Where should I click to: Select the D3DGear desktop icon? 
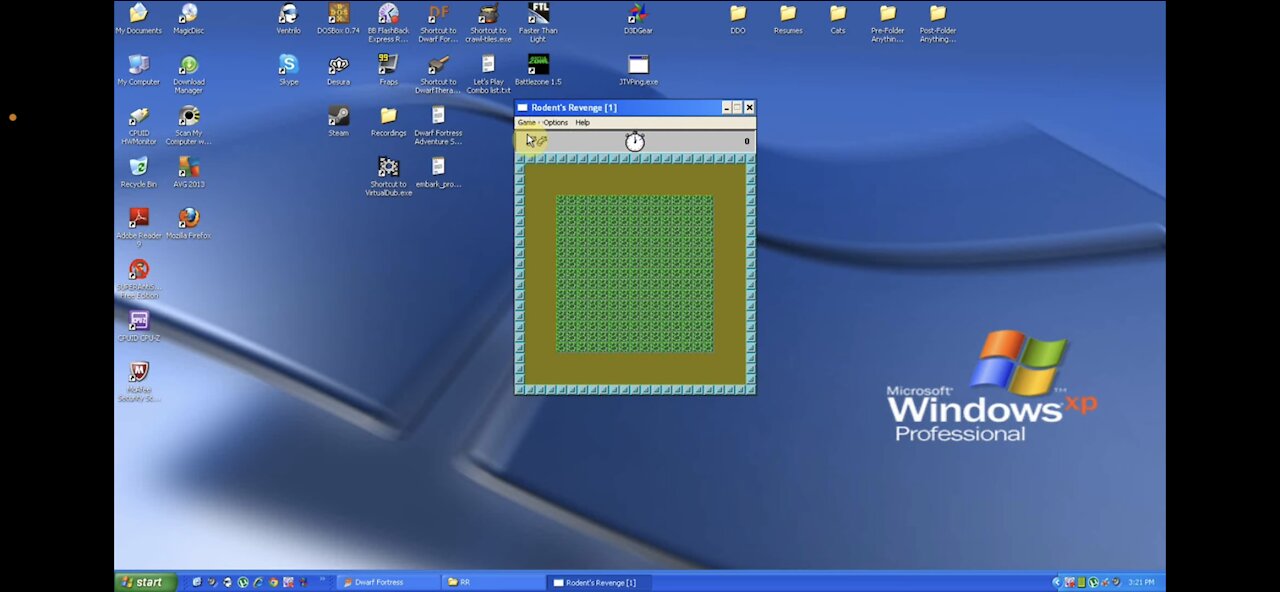638,19
